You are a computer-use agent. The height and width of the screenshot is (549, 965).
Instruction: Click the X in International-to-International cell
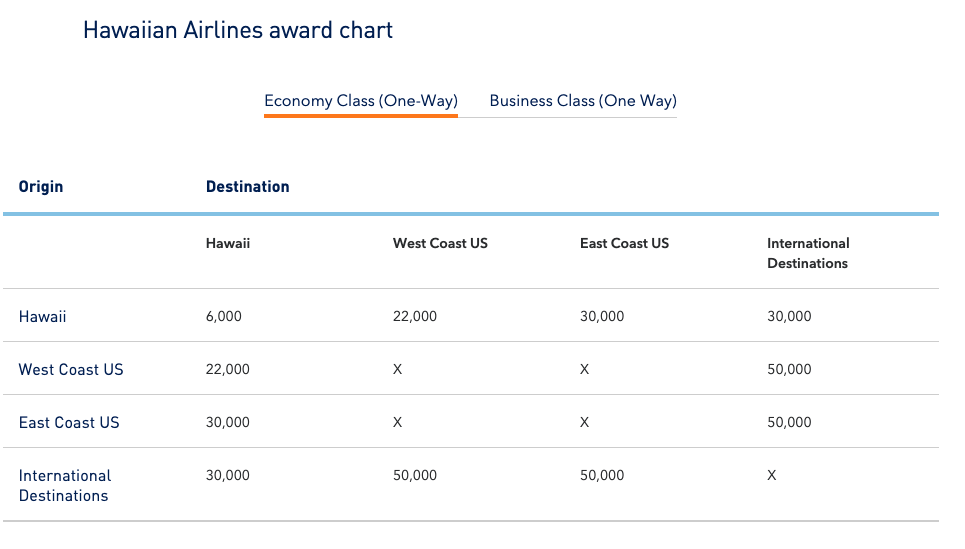pyautogui.click(x=772, y=476)
